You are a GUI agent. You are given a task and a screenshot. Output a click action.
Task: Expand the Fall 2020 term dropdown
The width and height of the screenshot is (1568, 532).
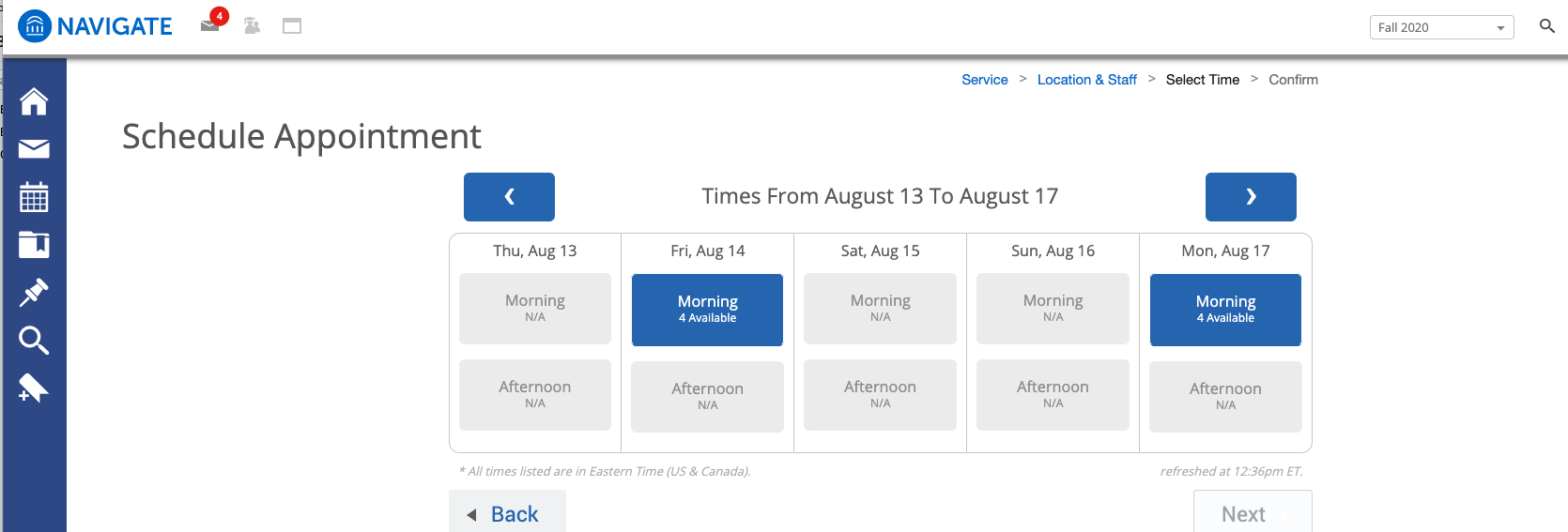pos(1441,28)
